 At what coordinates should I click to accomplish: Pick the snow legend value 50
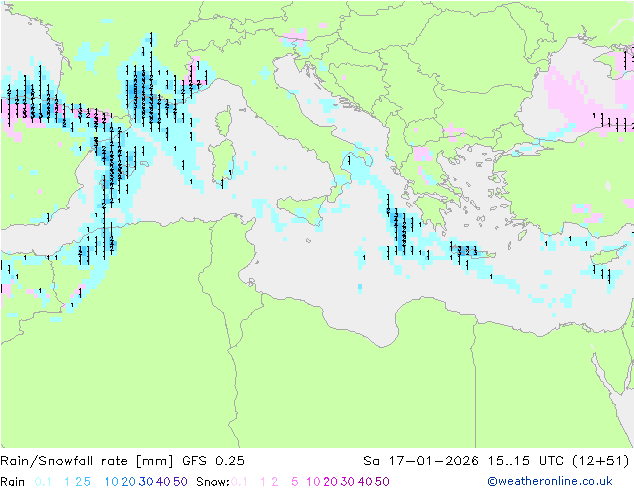[x=382, y=482]
